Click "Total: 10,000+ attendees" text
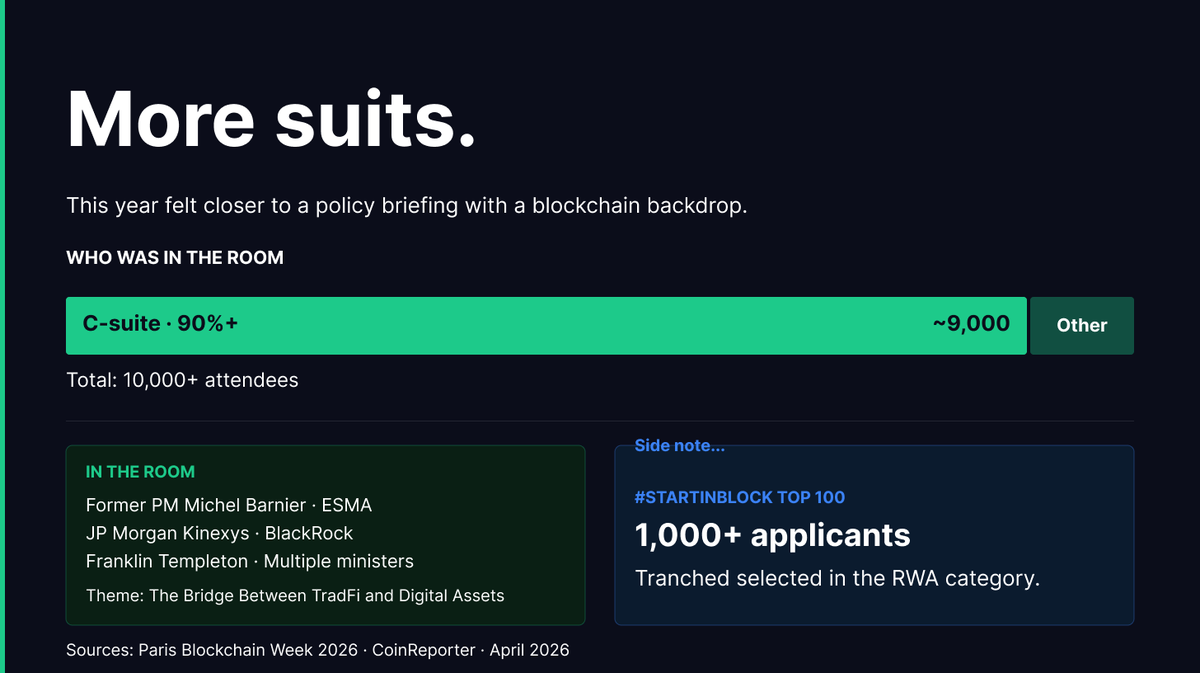Screen dimensions: 1200x673 click(x=182, y=380)
